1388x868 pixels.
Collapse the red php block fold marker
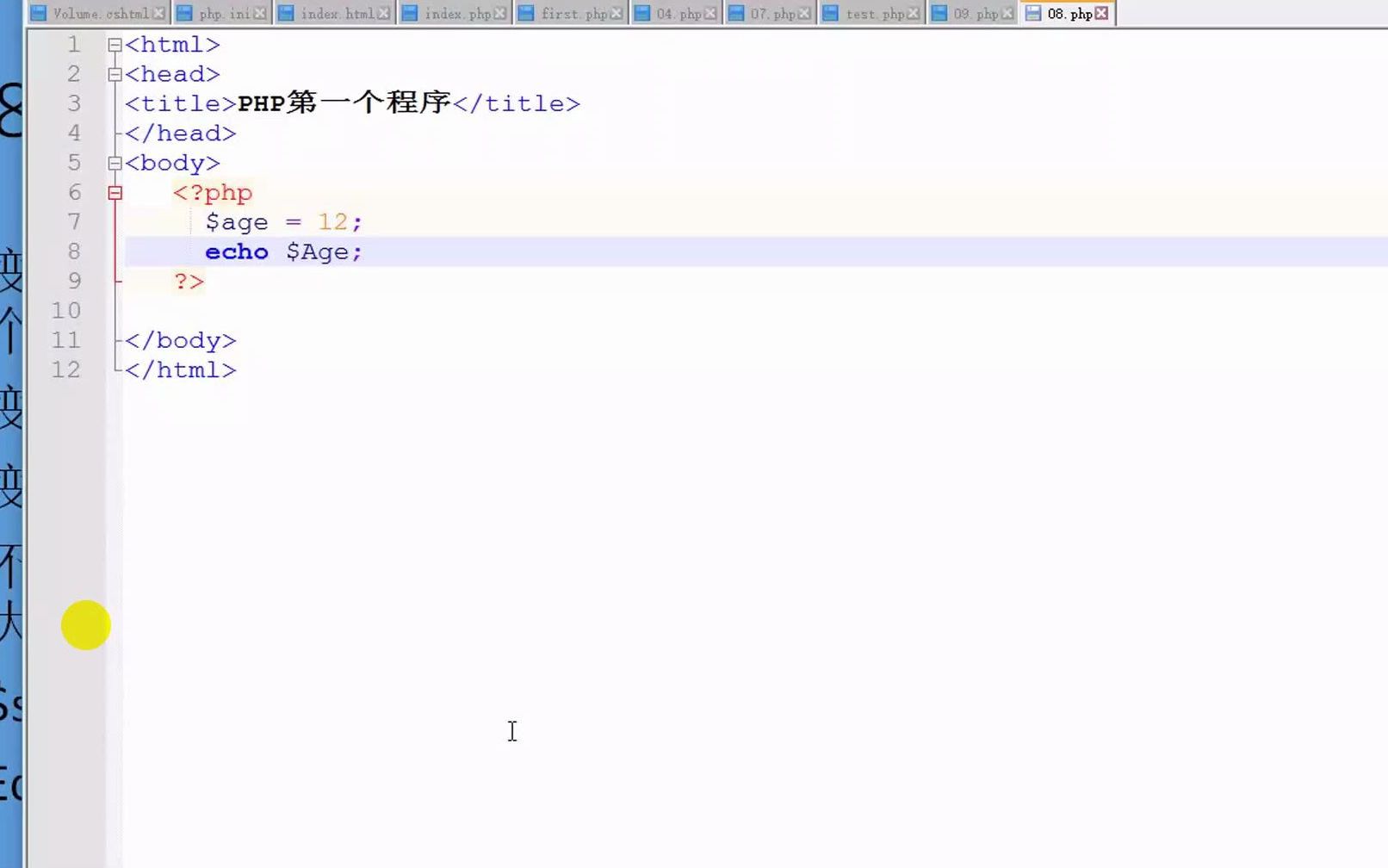point(115,193)
